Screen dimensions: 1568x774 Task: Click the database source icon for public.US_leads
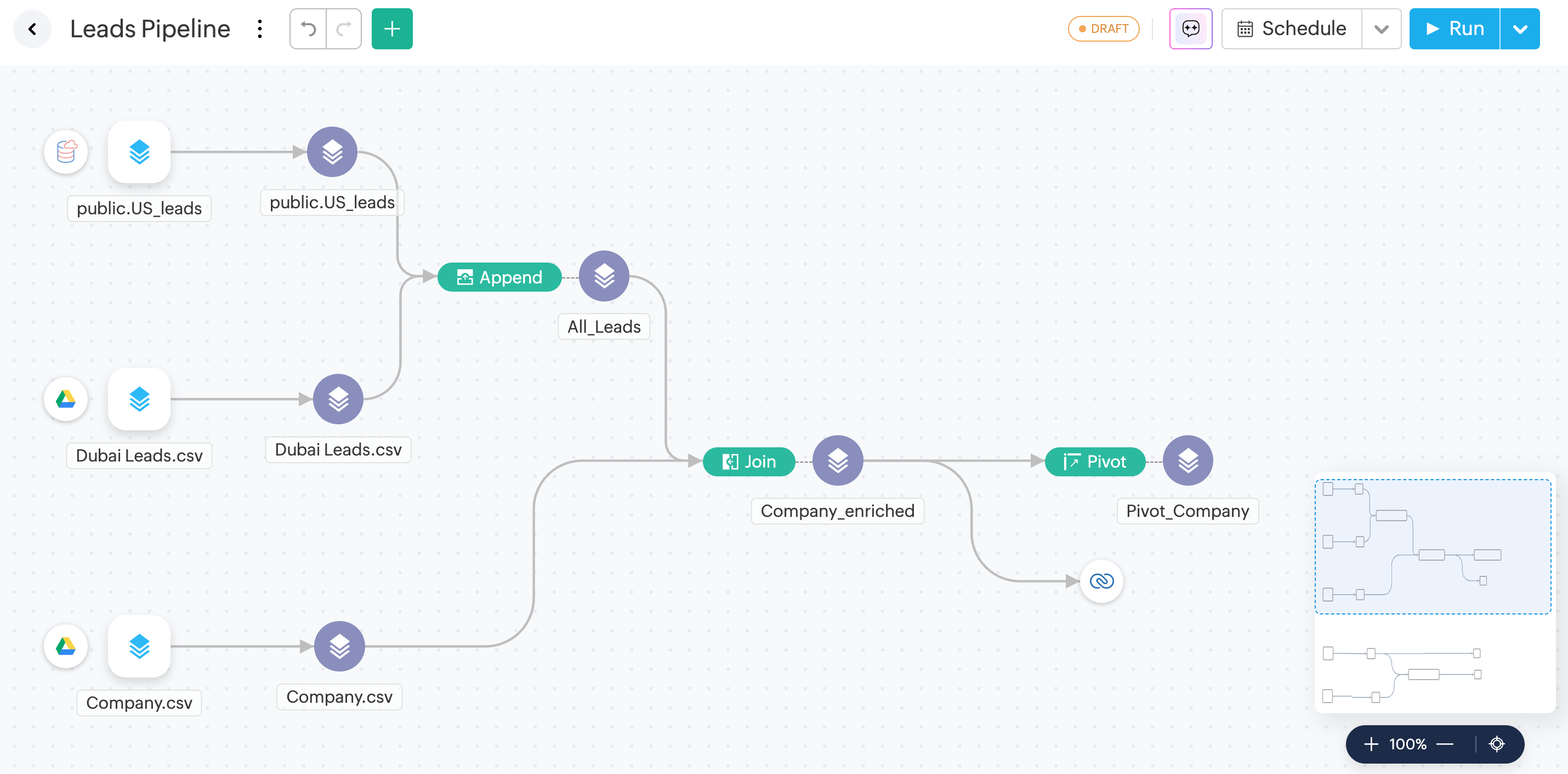(66, 151)
